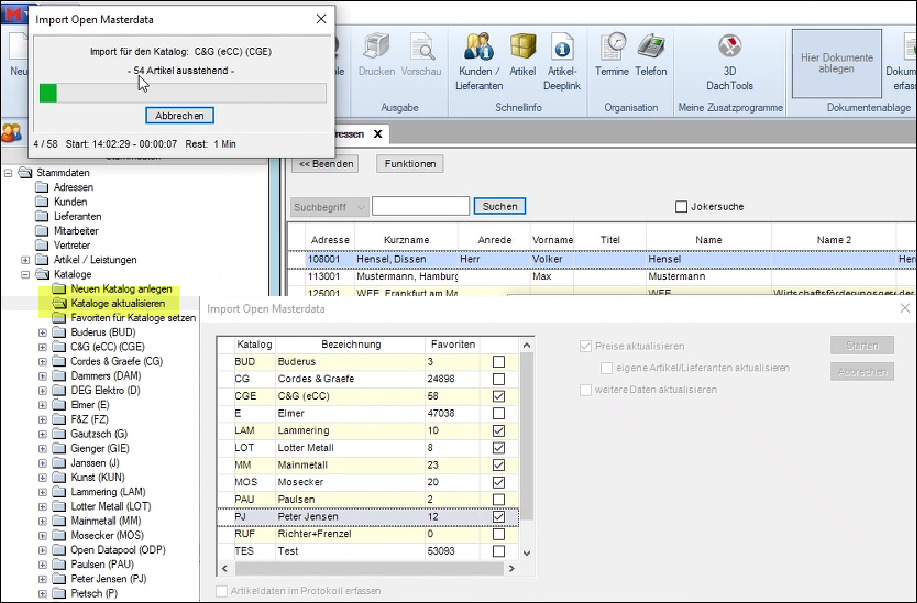Toggle the Jokersuche checkbox

click(681, 206)
